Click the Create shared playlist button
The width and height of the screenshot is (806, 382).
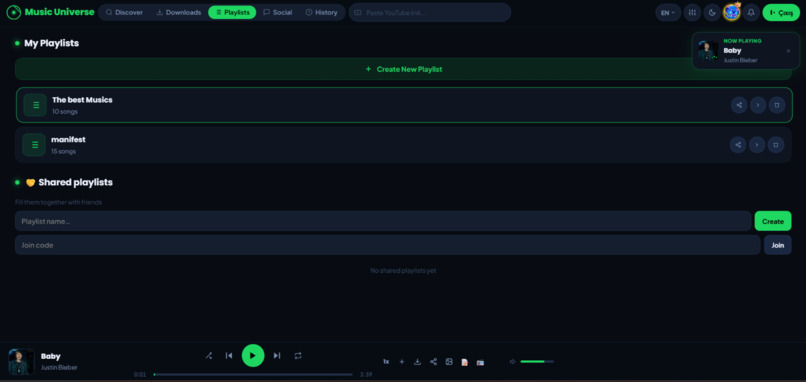(x=773, y=221)
